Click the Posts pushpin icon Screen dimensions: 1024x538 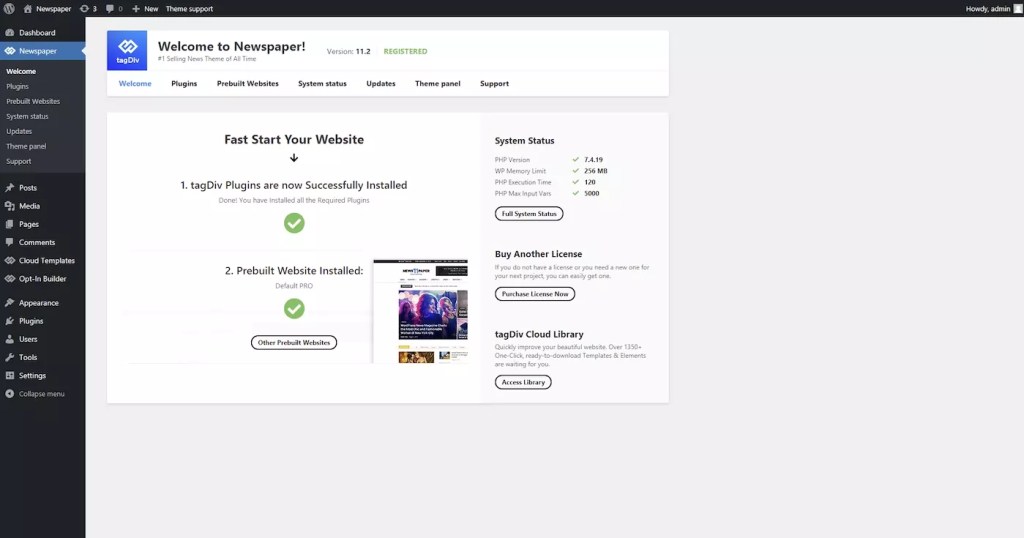point(10,187)
